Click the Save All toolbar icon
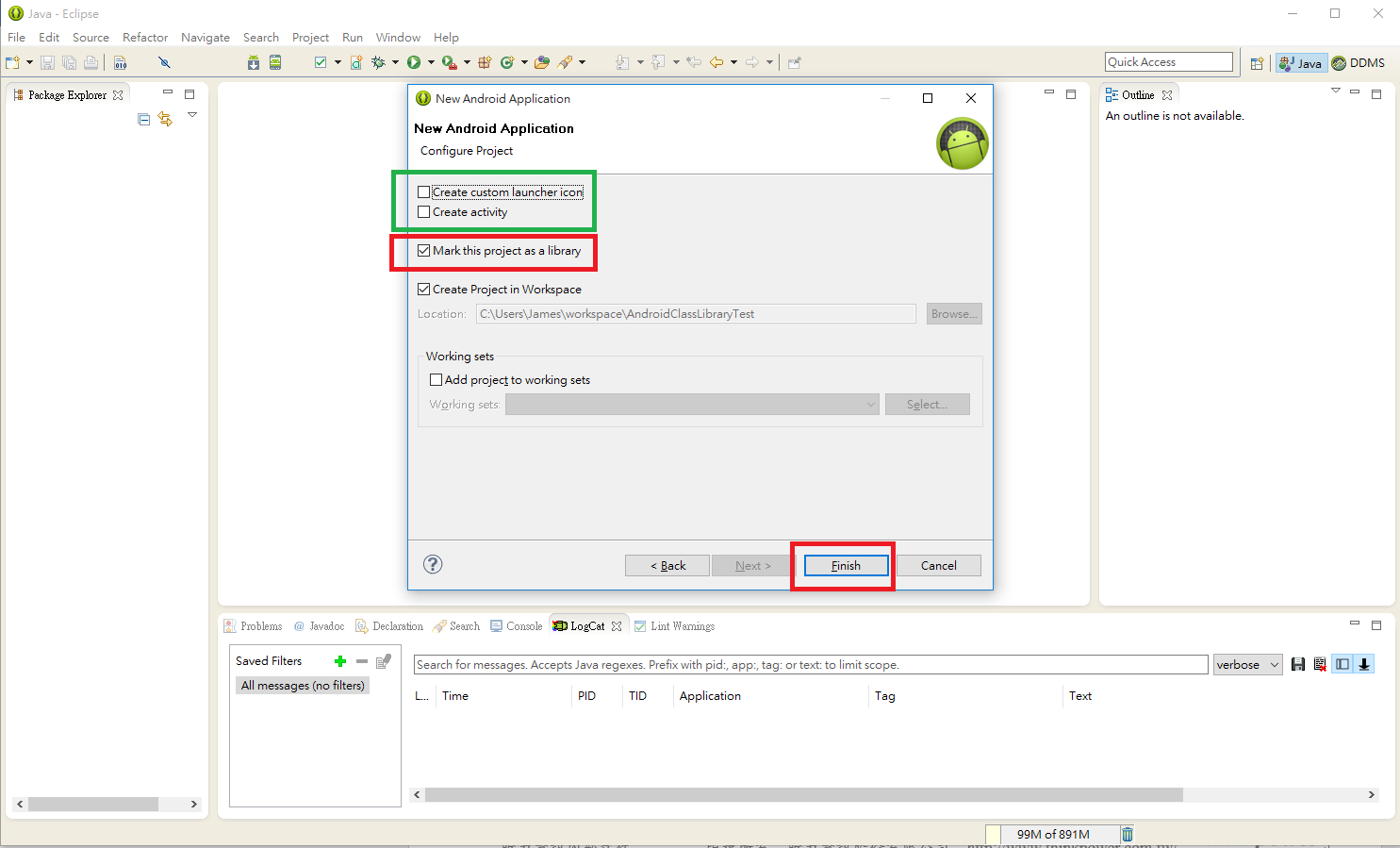 tap(69, 62)
